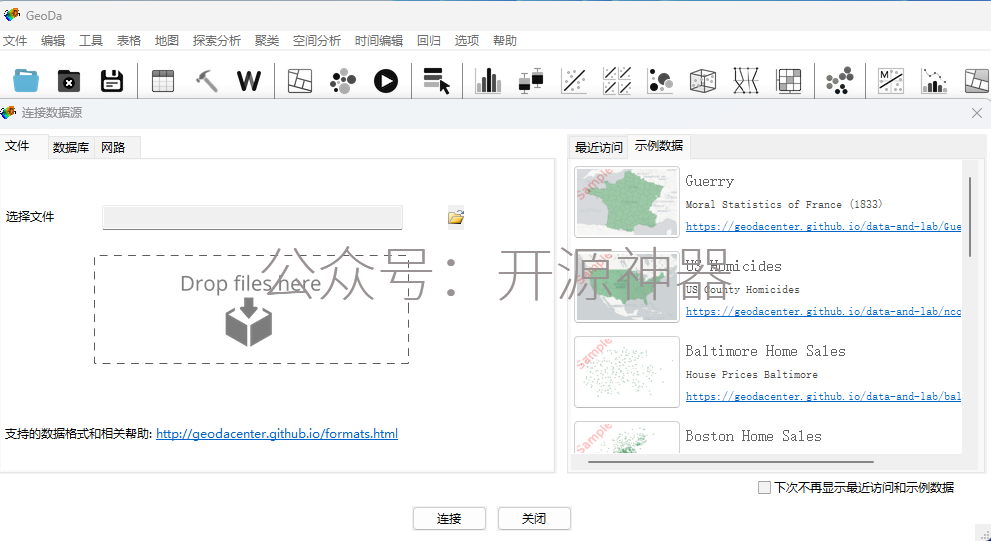991x541 pixels.
Task: Click the sample data horizontal scrollbar
Action: (x=731, y=462)
